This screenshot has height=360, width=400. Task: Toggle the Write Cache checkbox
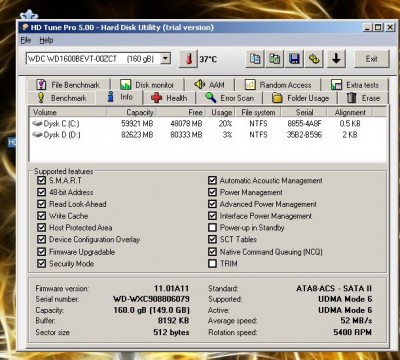click(41, 216)
